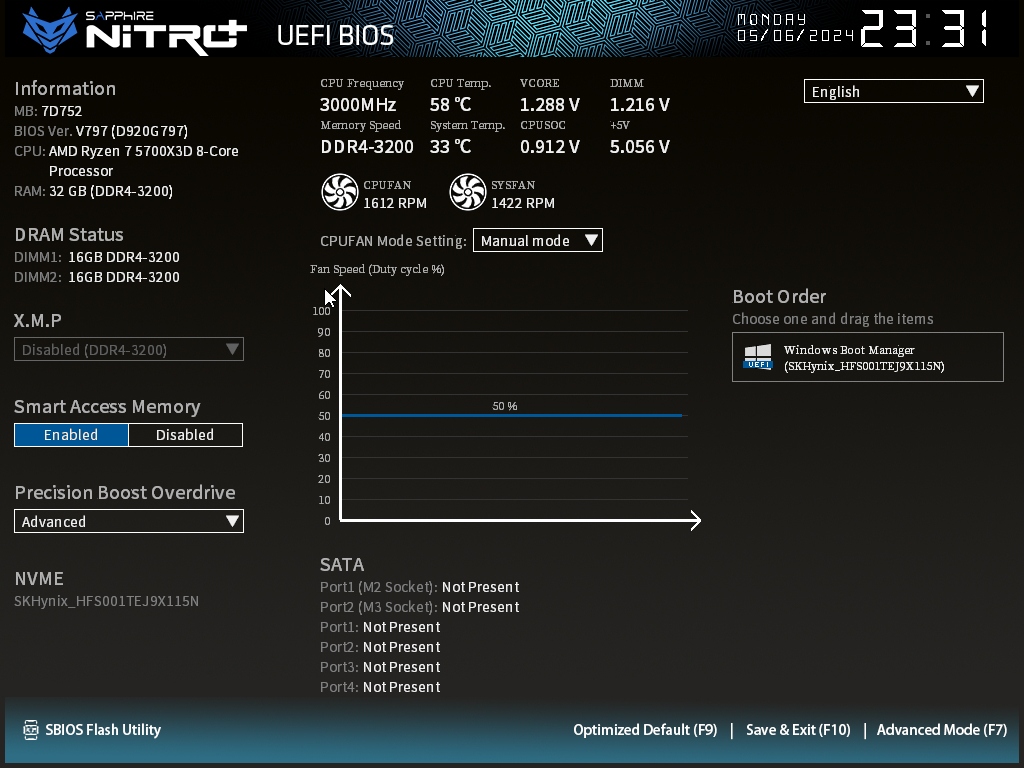Click SATA Port1 (M2 Socket) Not Present row
1024x768 pixels.
point(420,587)
